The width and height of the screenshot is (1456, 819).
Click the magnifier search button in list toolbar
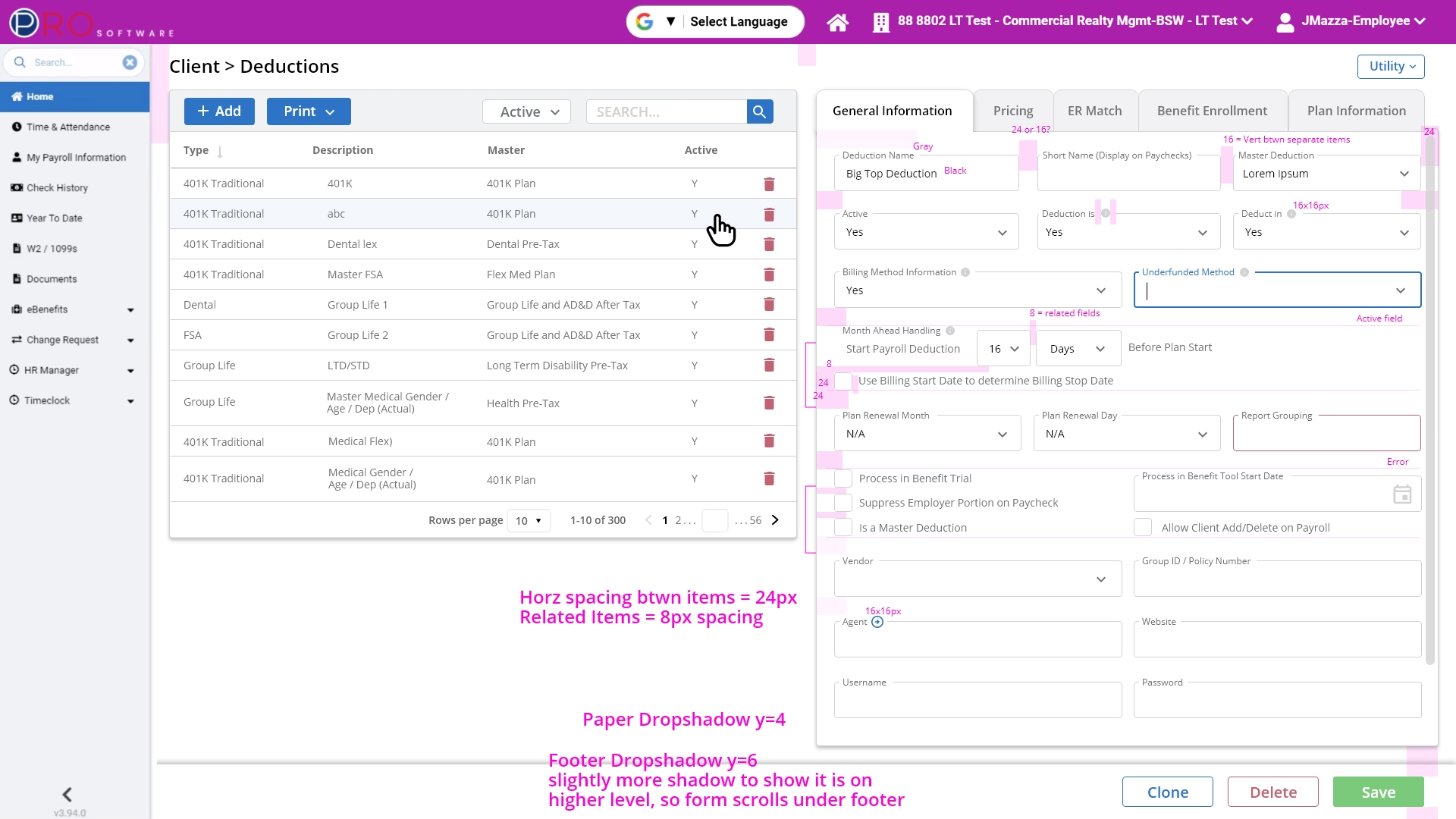coord(759,111)
